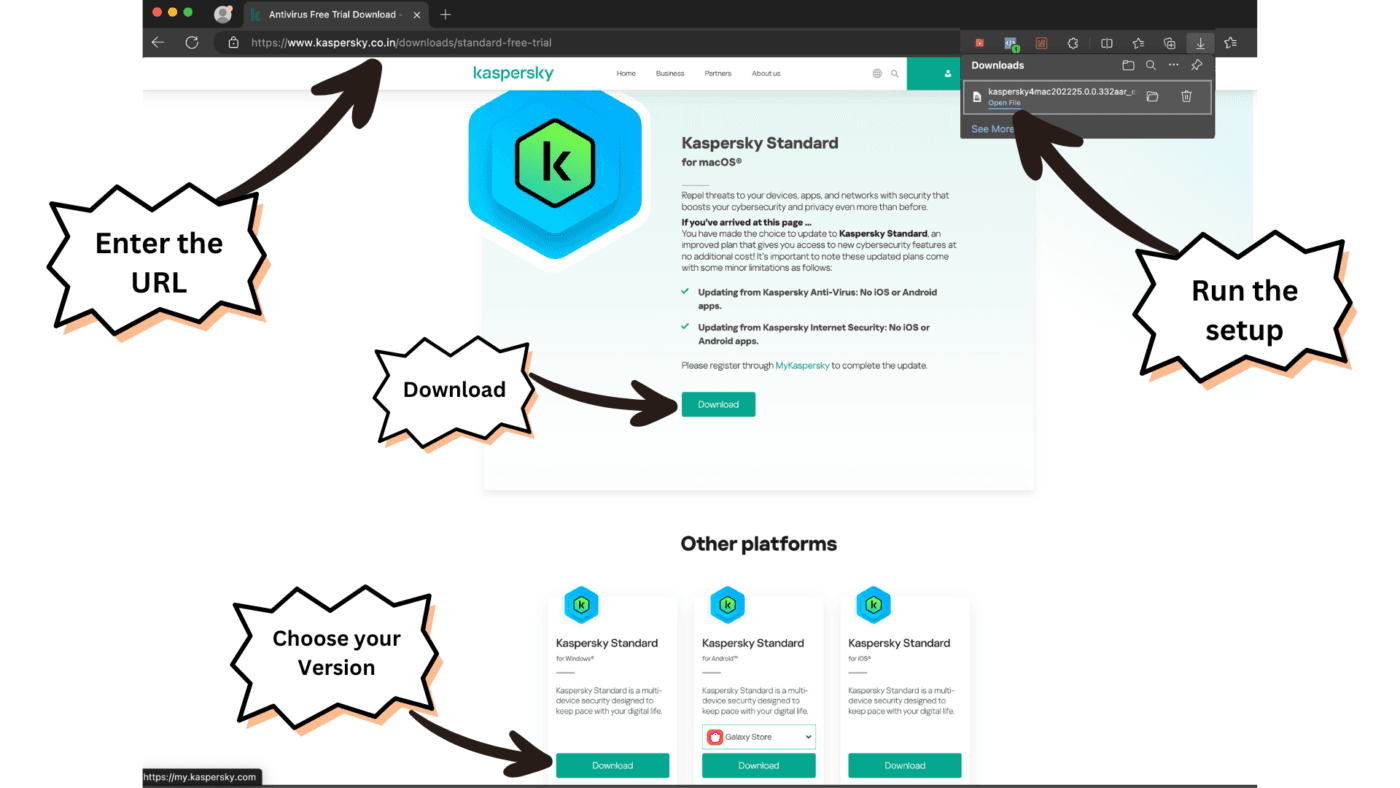This screenshot has width=1400, height=788.
Task: Click Open File under the downloaded item
Action: coord(1004,103)
